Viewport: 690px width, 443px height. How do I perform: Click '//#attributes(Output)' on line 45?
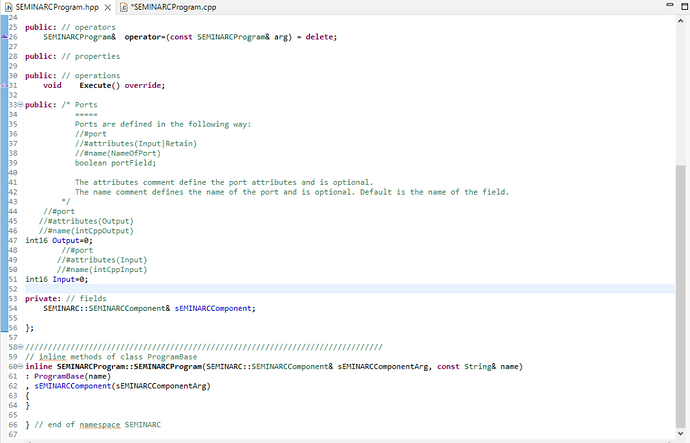pos(86,221)
